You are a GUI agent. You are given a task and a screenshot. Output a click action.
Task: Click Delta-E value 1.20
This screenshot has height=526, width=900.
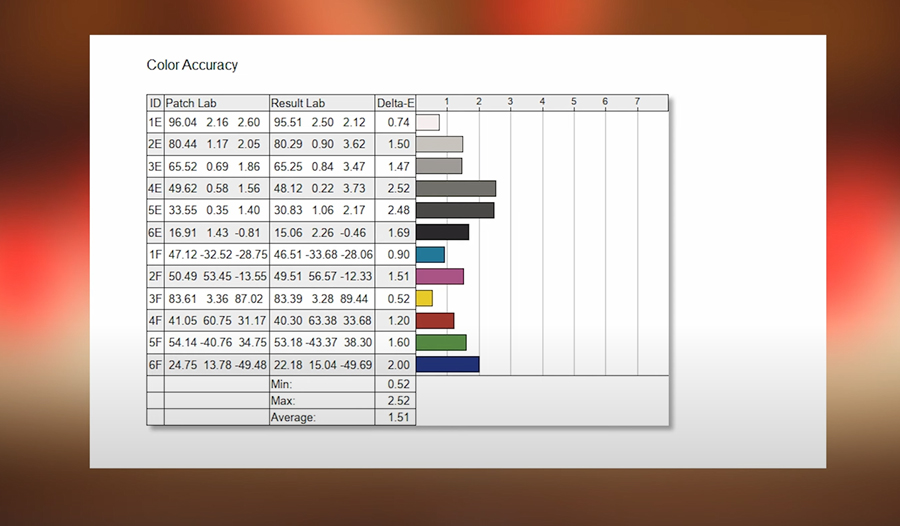[398, 320]
